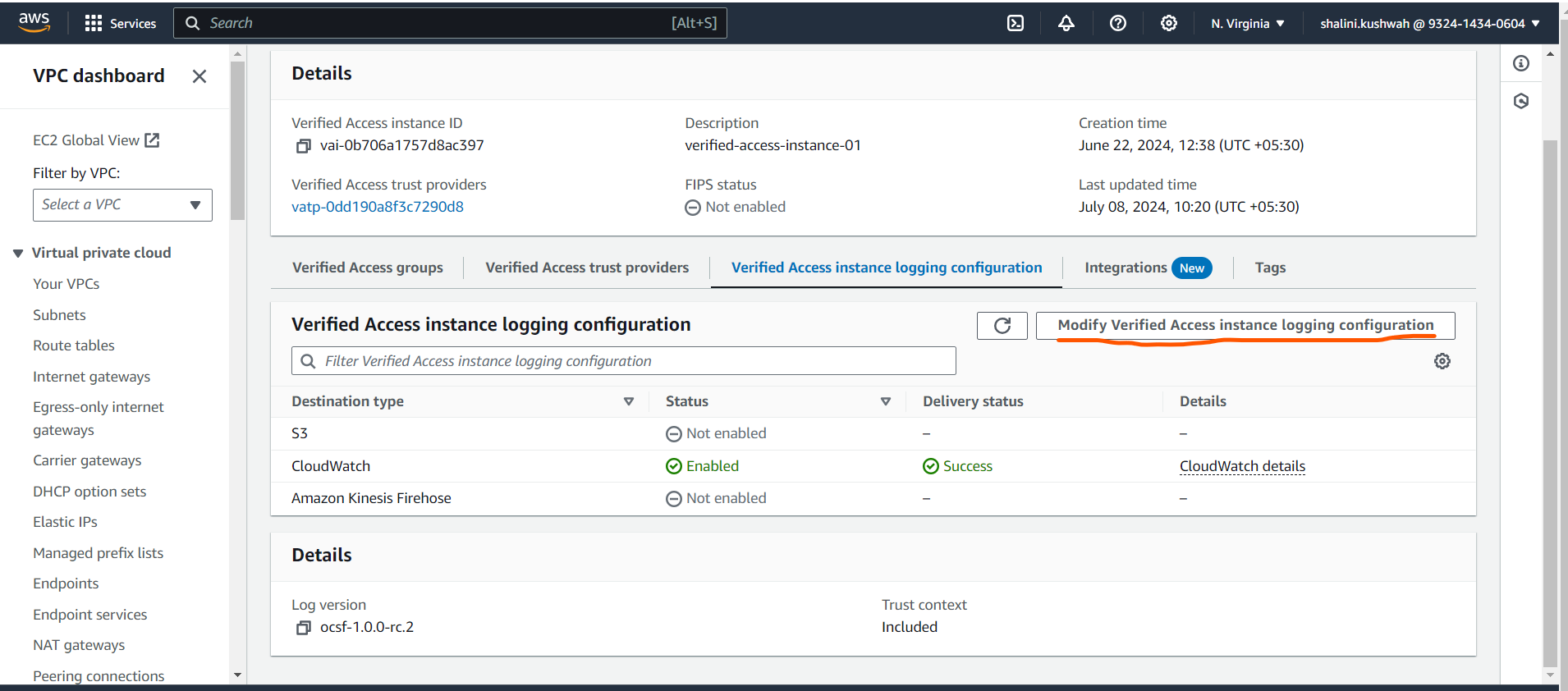Click the sidebar scroll up arrow
Screen dimensions: 1568x691
tap(238, 54)
